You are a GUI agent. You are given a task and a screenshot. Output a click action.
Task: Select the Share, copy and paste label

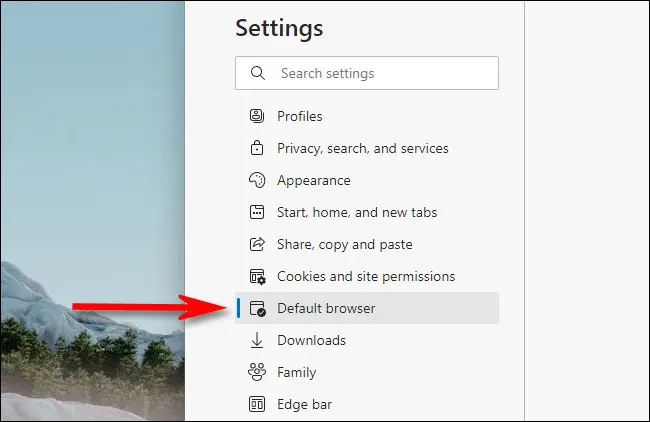344,244
